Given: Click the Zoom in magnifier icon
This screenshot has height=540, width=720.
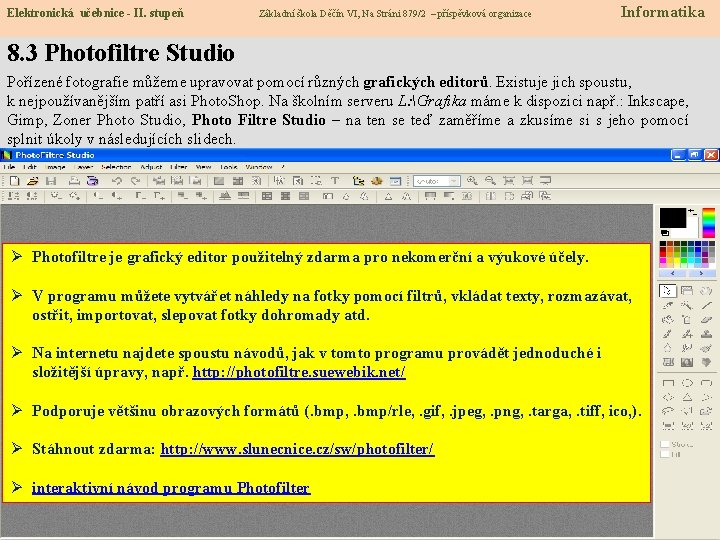Looking at the screenshot, I should (x=472, y=181).
